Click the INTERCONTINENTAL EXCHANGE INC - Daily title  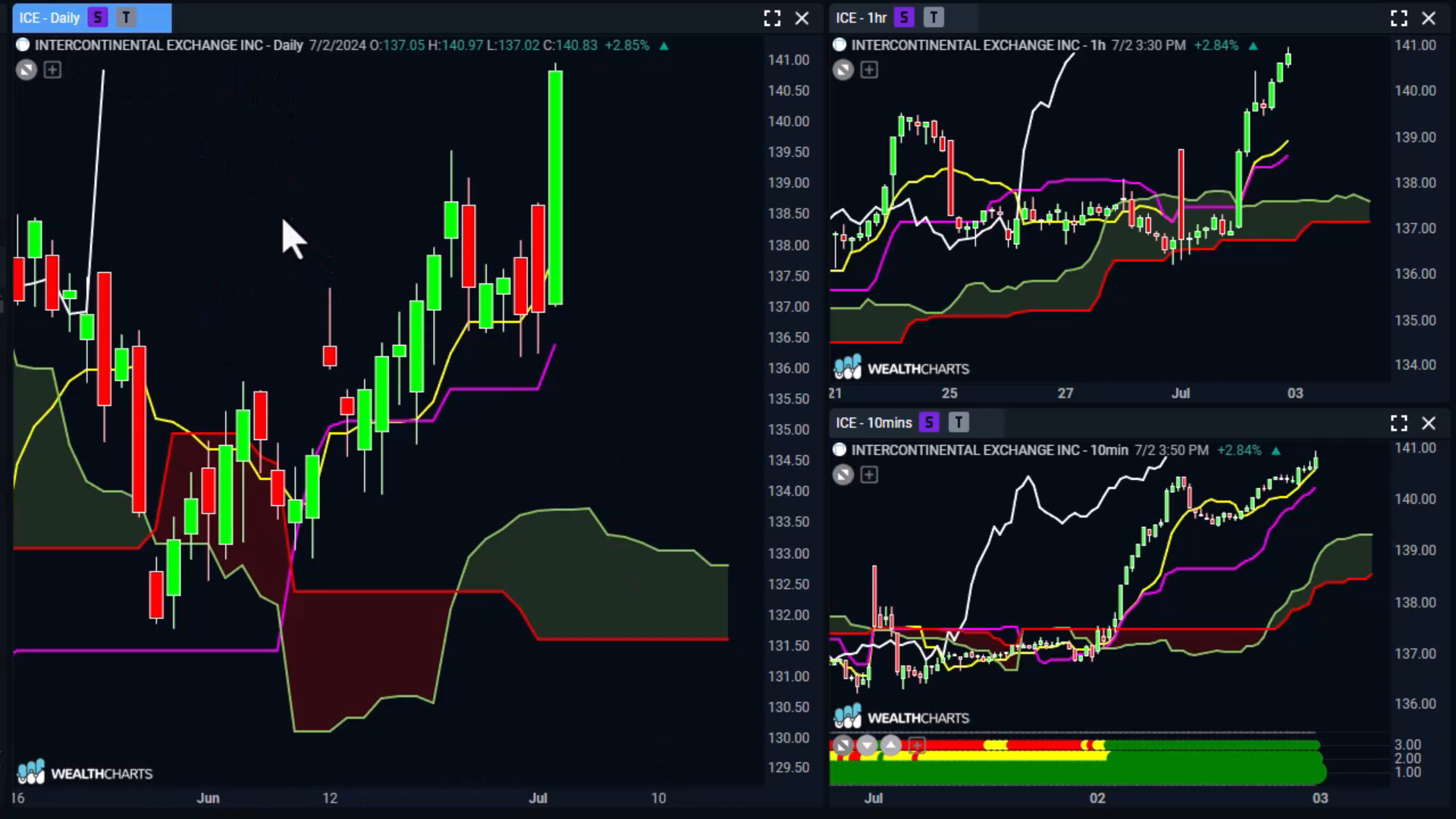169,45
